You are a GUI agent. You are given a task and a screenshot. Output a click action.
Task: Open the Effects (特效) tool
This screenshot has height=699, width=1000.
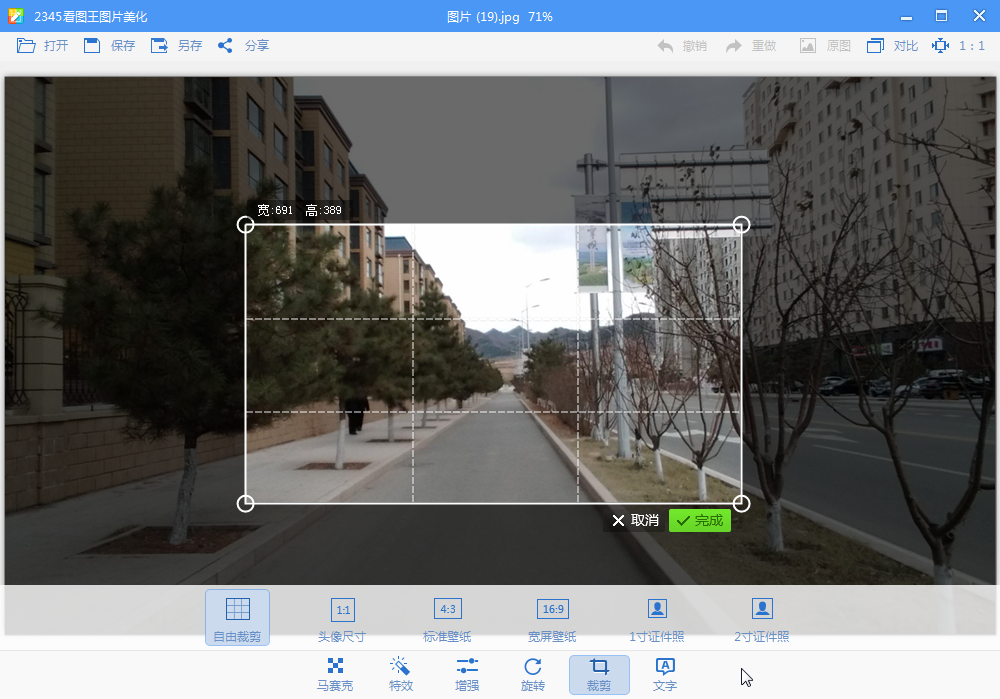[x=400, y=674]
